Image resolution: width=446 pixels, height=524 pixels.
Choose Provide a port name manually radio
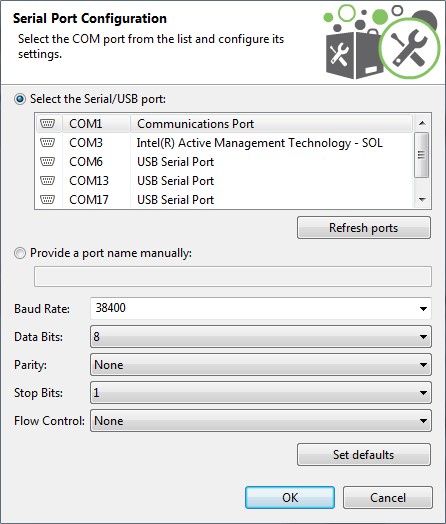(20, 253)
